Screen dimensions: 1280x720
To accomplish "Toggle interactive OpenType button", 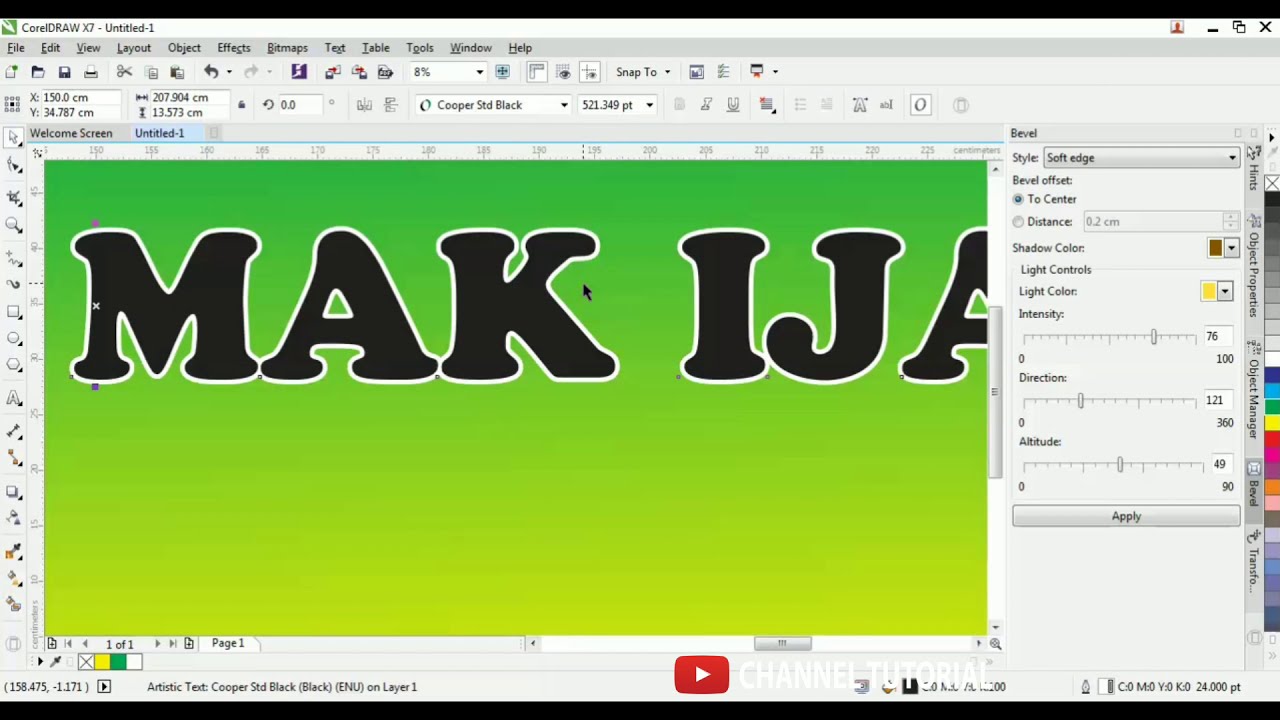I will (920, 105).
